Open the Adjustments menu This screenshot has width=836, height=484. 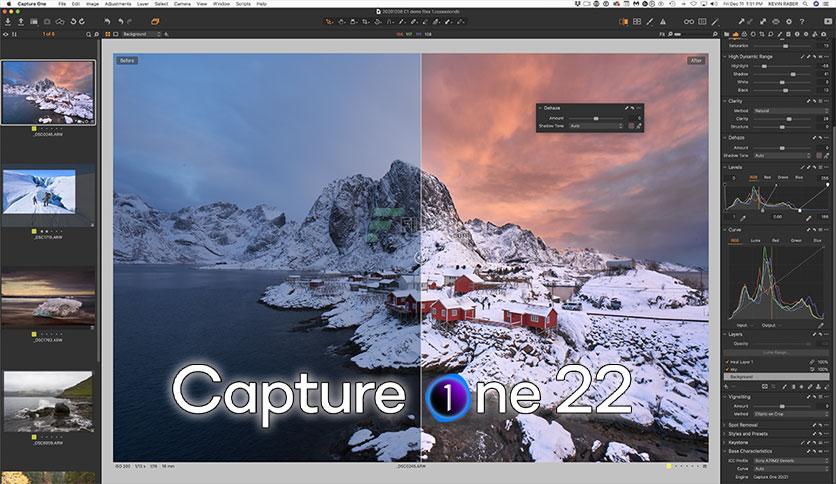click(117, 4)
